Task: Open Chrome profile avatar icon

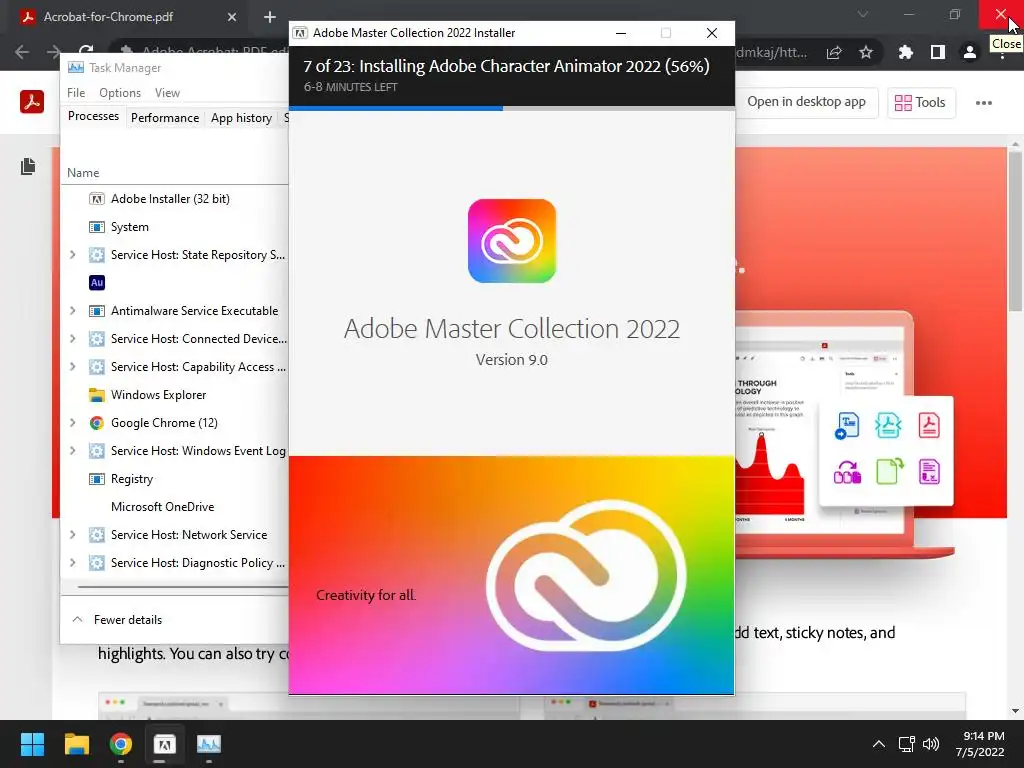Action: [x=970, y=52]
